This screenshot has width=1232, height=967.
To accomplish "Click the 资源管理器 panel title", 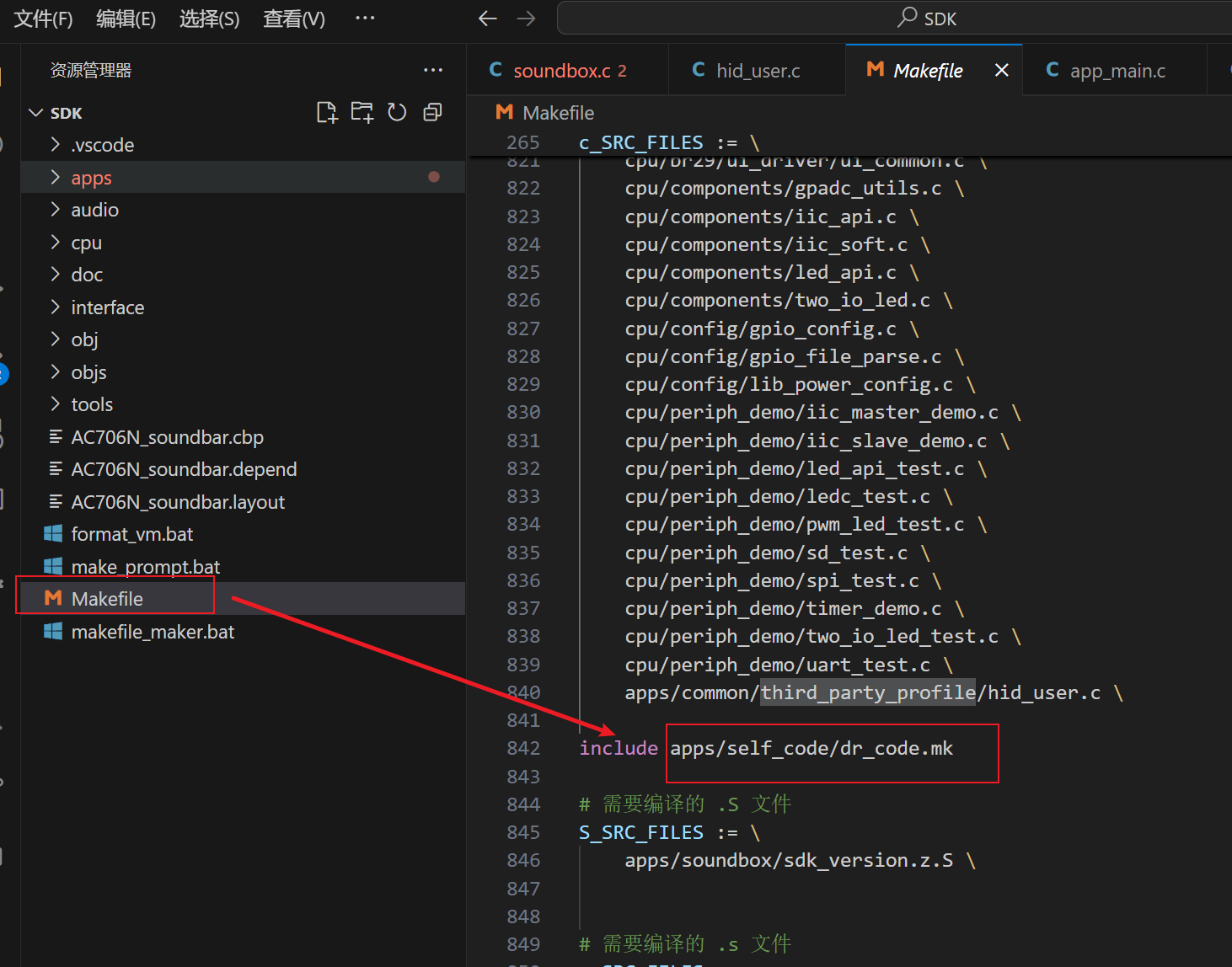I will (91, 70).
